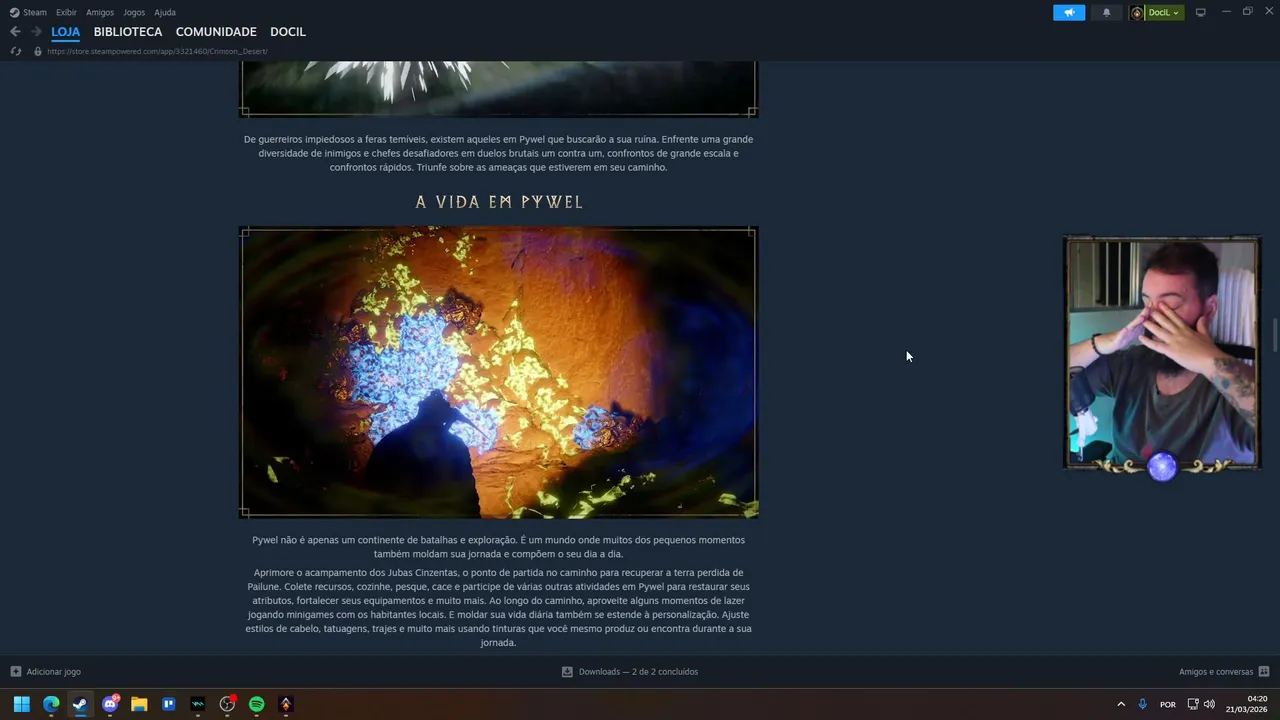Click Adicionar jogo
The image size is (1280, 720).
coord(54,672)
